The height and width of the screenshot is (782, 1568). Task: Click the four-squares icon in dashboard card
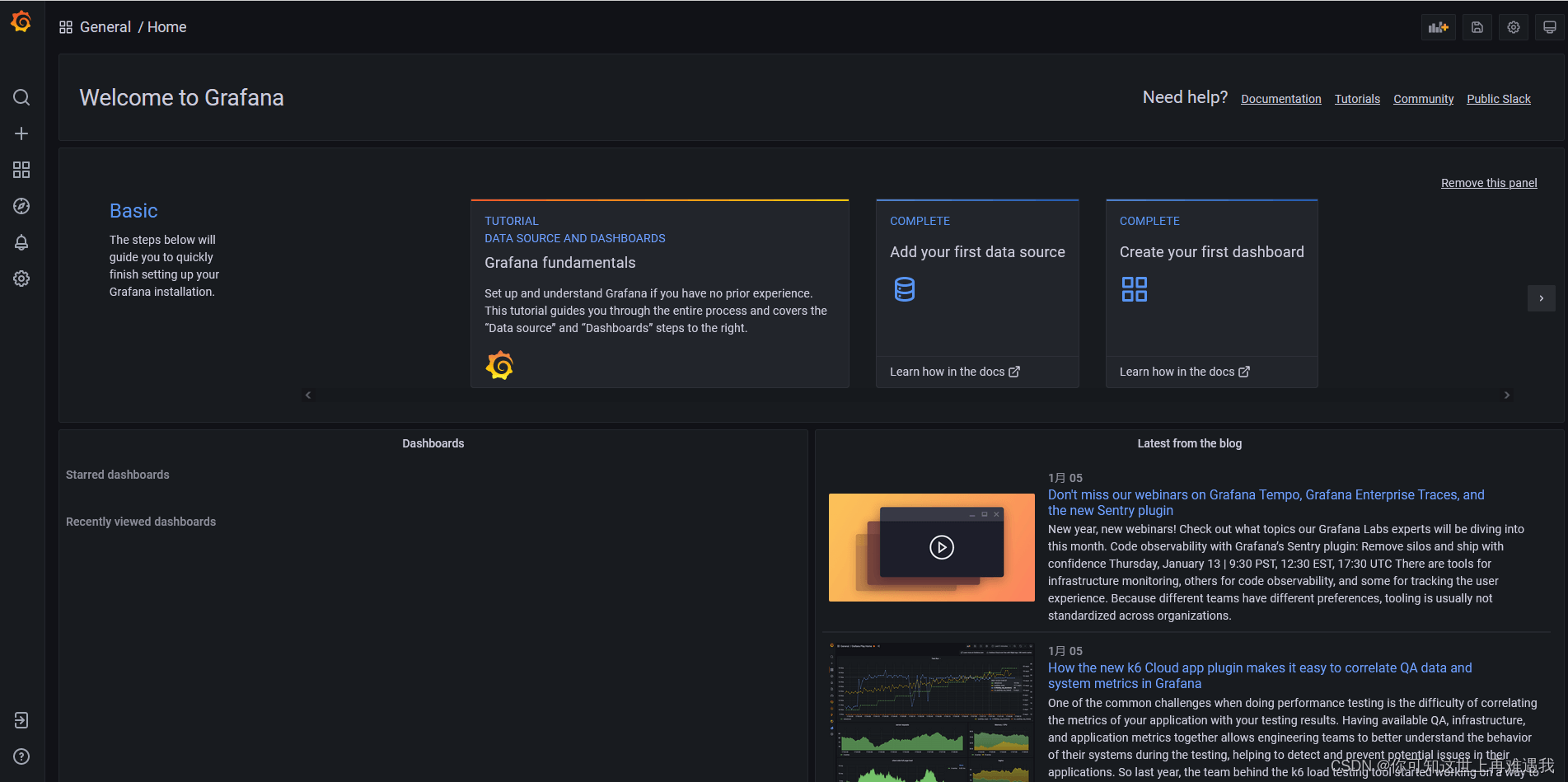1135,289
